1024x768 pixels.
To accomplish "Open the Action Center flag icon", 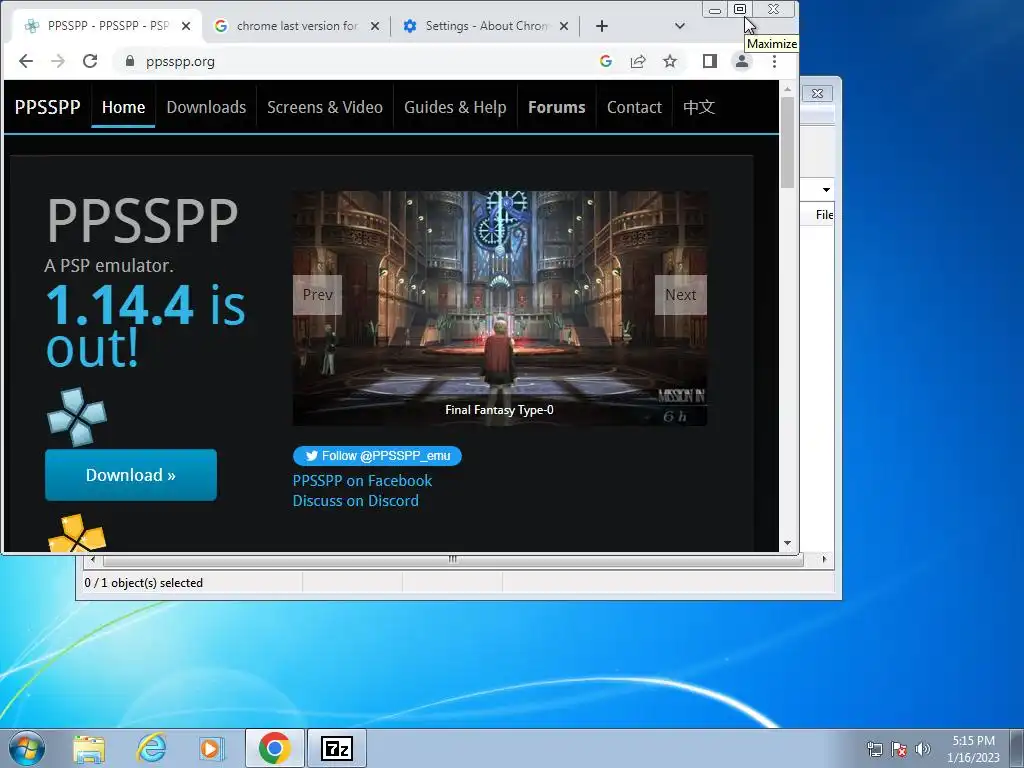I will (x=899, y=749).
